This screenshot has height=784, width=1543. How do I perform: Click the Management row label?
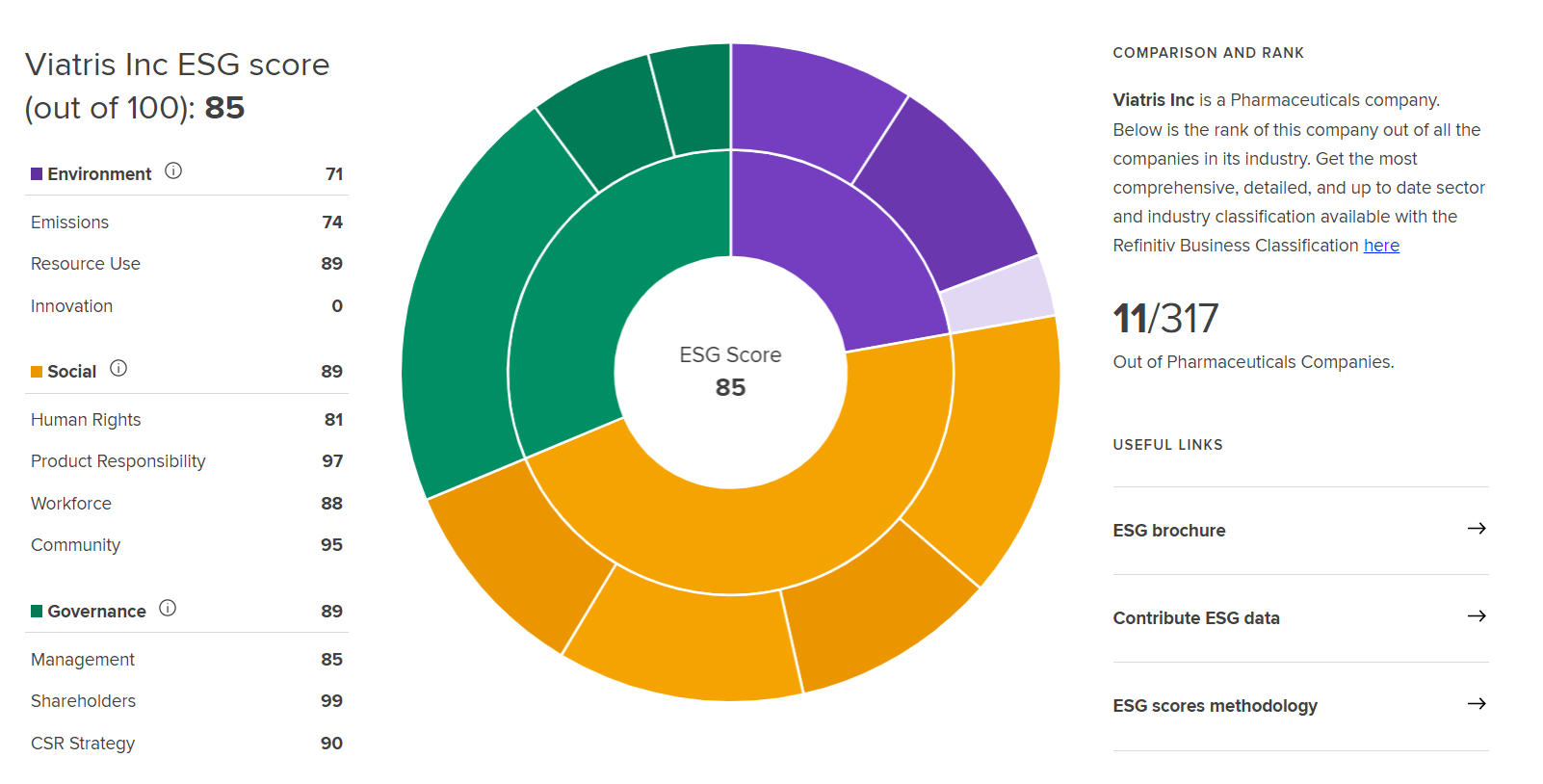click(83, 660)
